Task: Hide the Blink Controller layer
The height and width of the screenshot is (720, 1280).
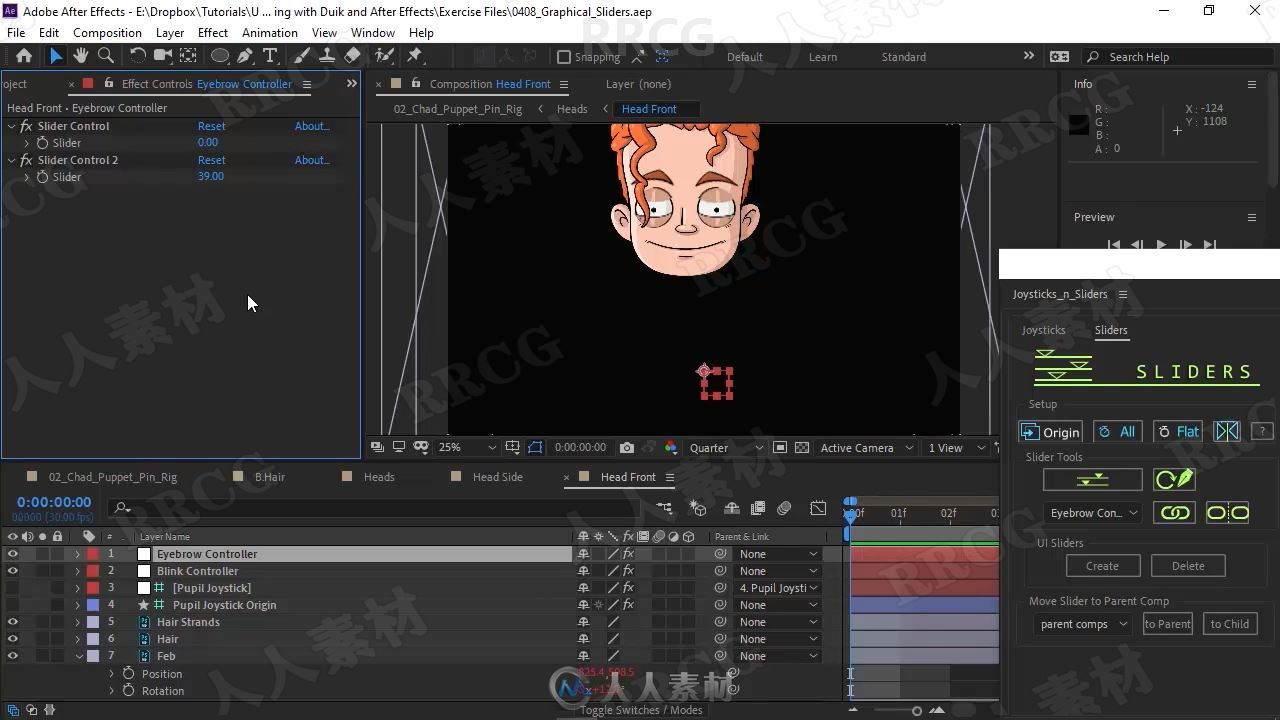Action: click(13, 571)
